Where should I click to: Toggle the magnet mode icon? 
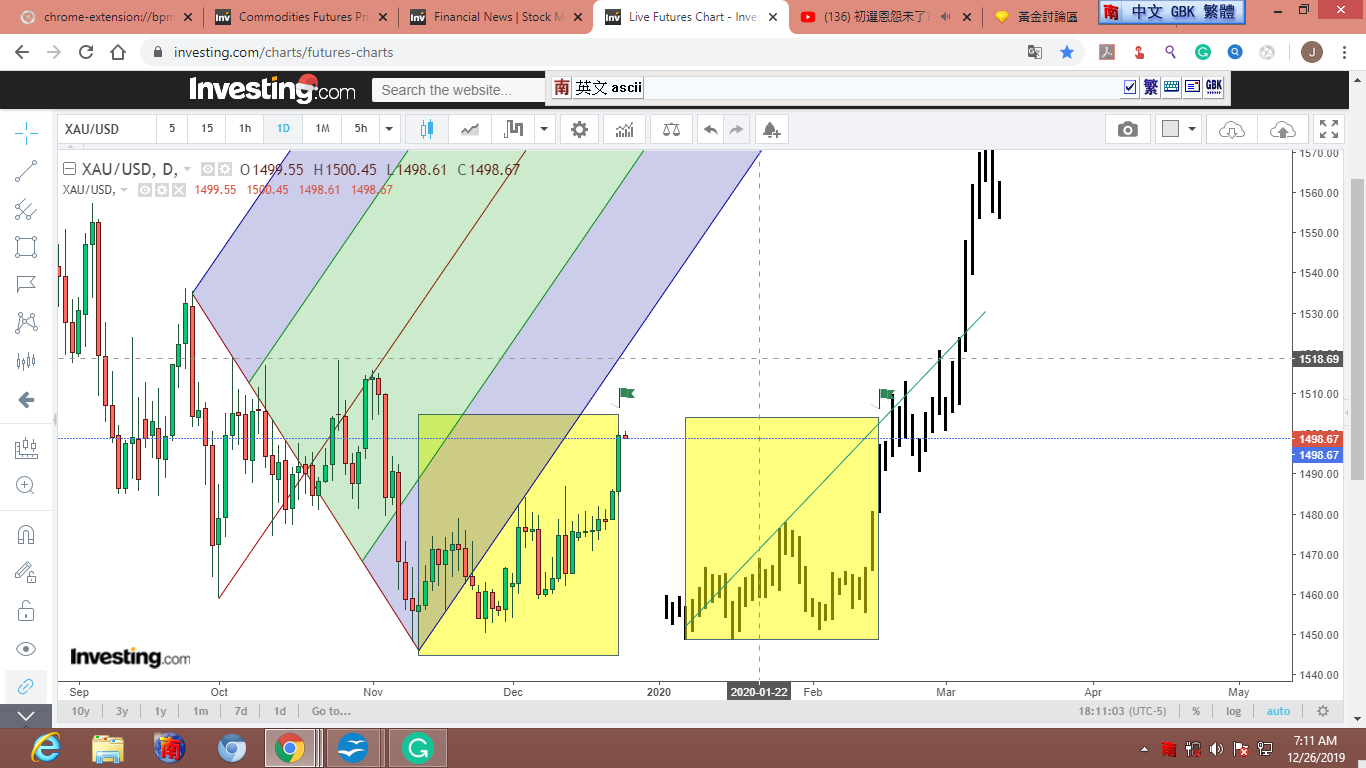26,534
